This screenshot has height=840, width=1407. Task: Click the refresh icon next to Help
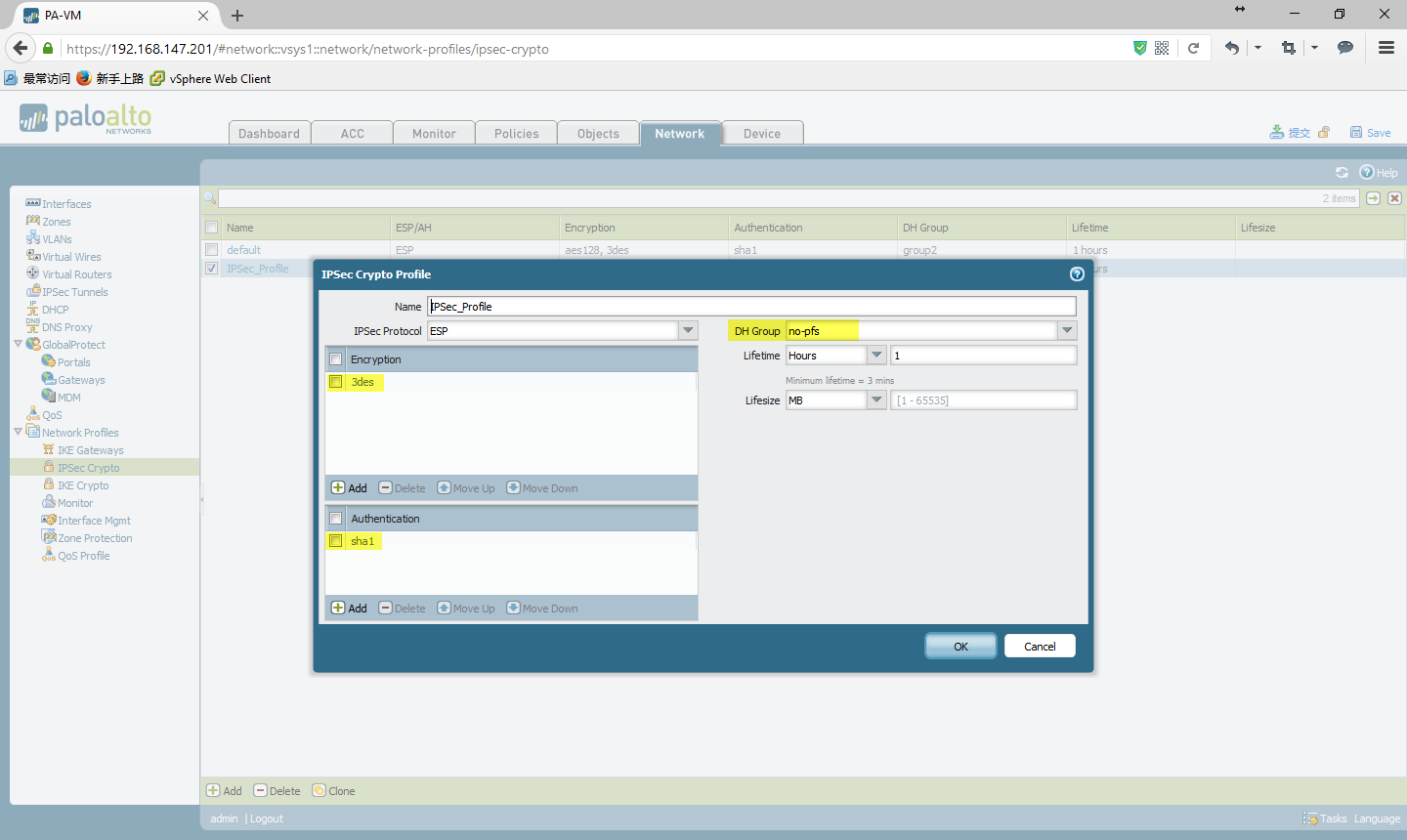point(1342,173)
